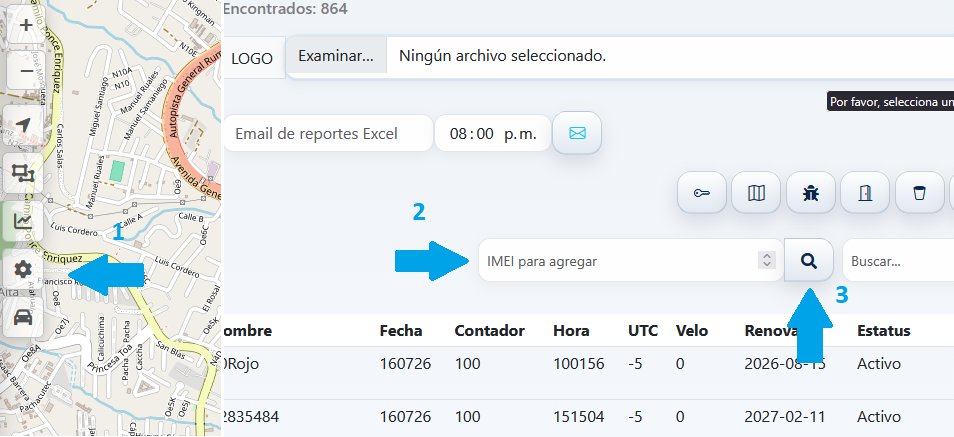This screenshot has height=437, width=954.
Task: Click the LOGO label
Action: coord(252,58)
